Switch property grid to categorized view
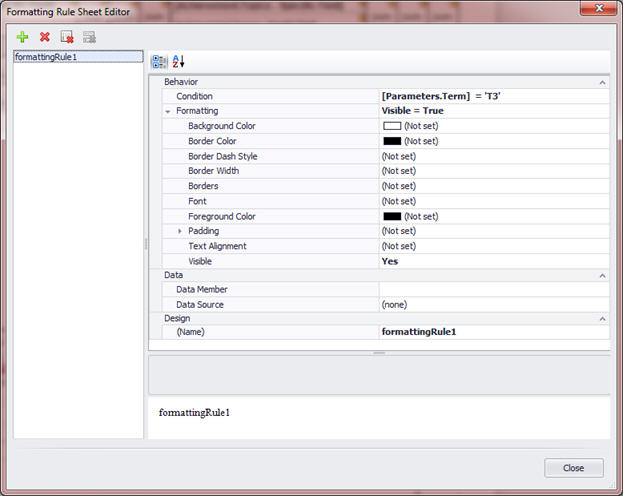The width and height of the screenshot is (623, 496). click(x=159, y=61)
